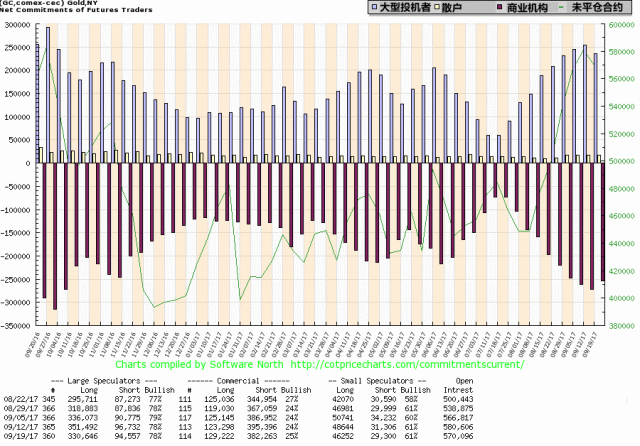Click open interest value 500,443
The height and width of the screenshot is (446, 640).
click(458, 399)
